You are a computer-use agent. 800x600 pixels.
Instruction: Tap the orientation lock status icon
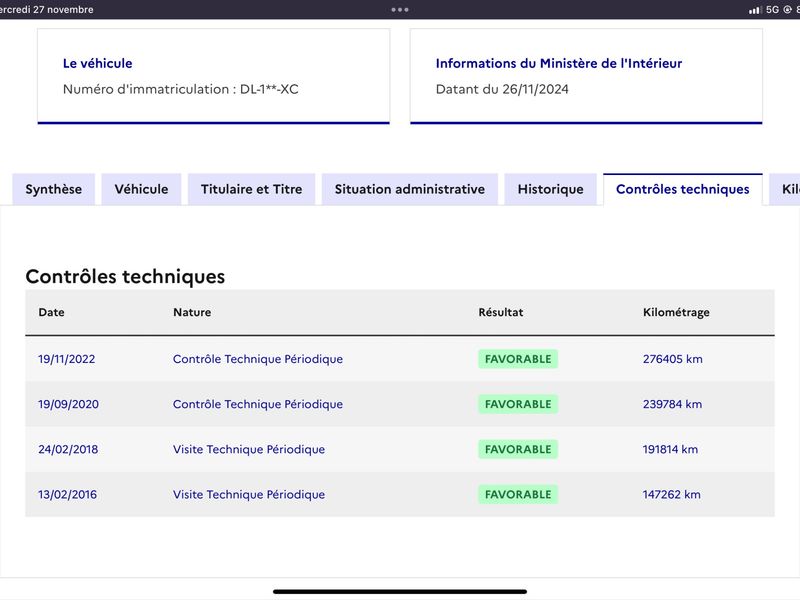(787, 10)
